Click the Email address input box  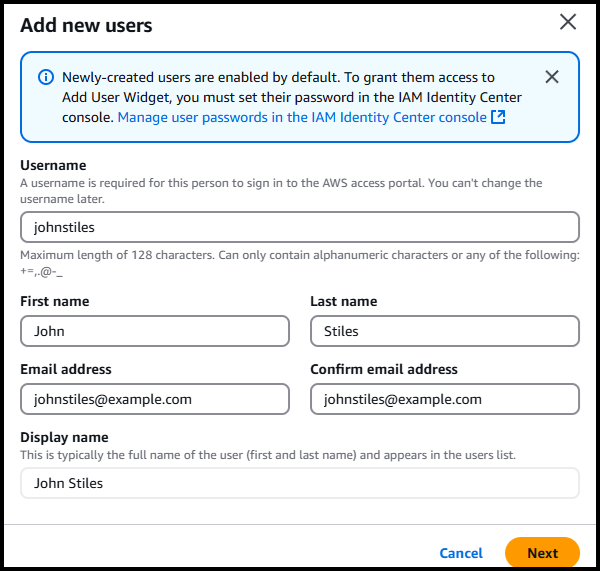pos(154,399)
